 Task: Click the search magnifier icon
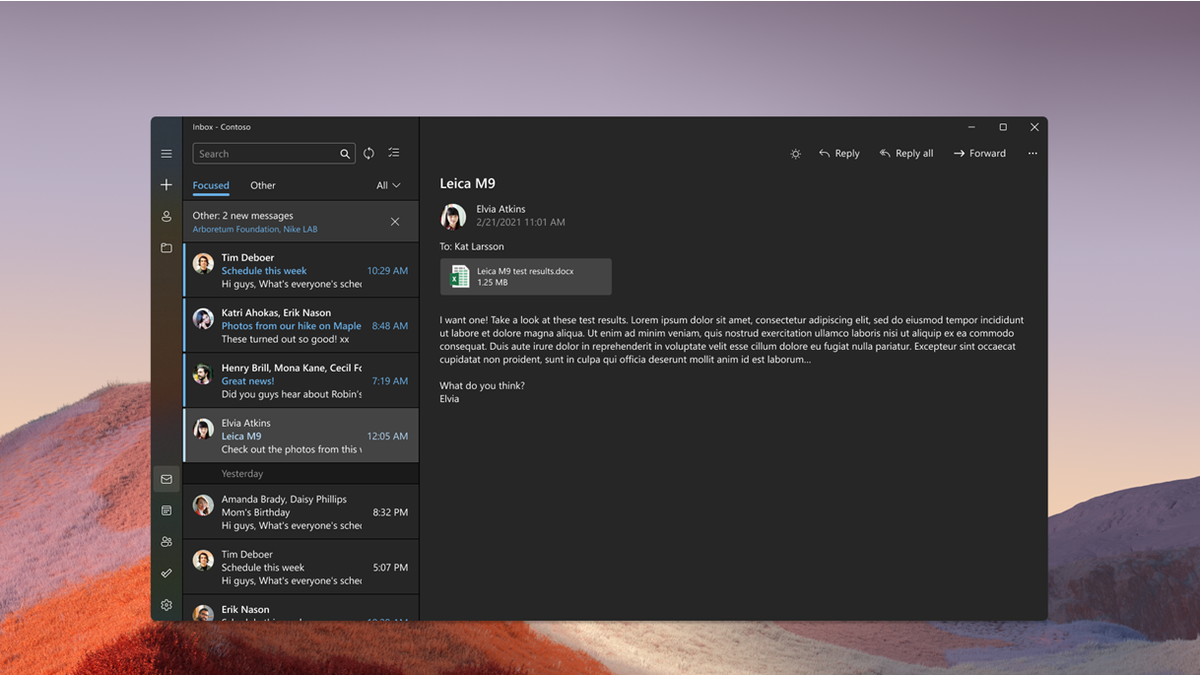click(x=345, y=153)
